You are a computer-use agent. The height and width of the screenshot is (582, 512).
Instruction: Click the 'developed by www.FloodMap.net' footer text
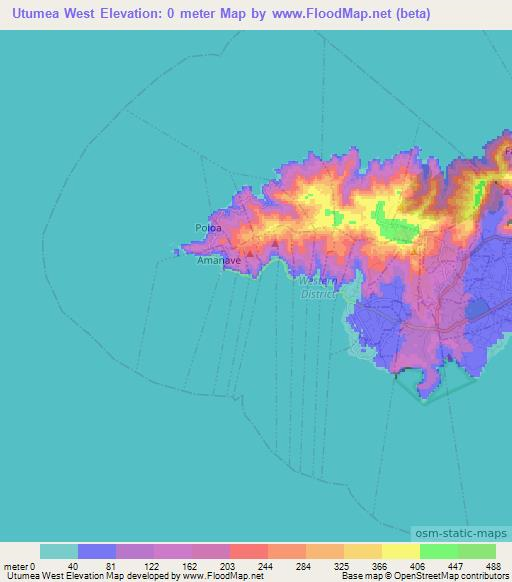[x=195, y=576]
